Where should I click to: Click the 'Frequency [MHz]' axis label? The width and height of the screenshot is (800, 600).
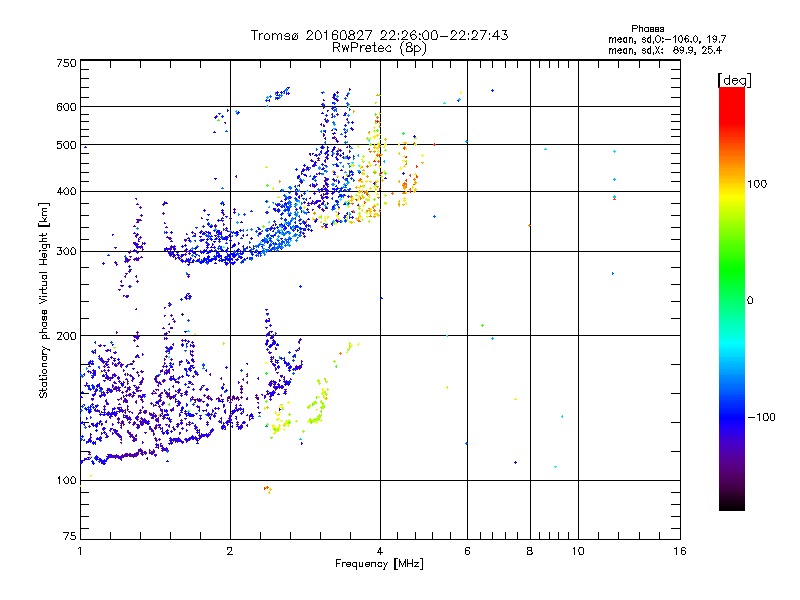[x=379, y=564]
